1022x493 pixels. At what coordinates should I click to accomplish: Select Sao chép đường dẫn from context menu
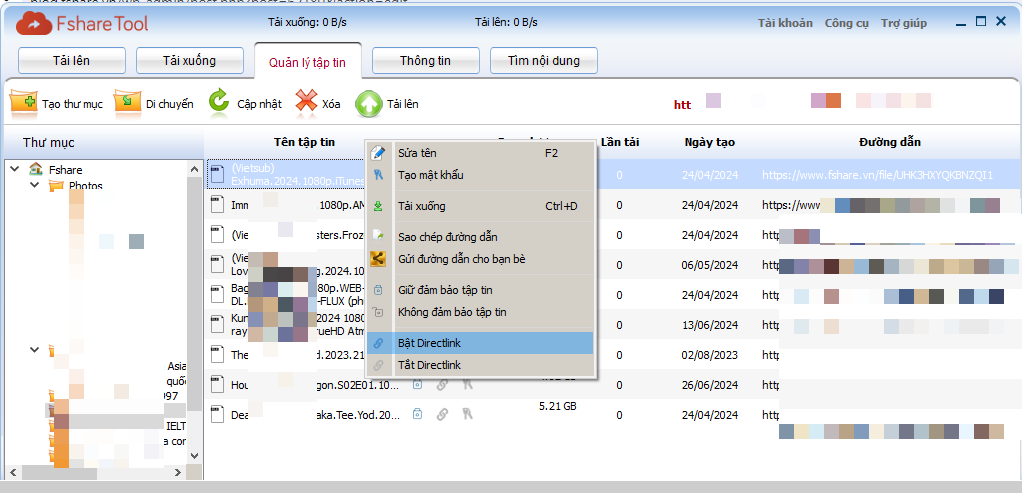click(x=447, y=237)
